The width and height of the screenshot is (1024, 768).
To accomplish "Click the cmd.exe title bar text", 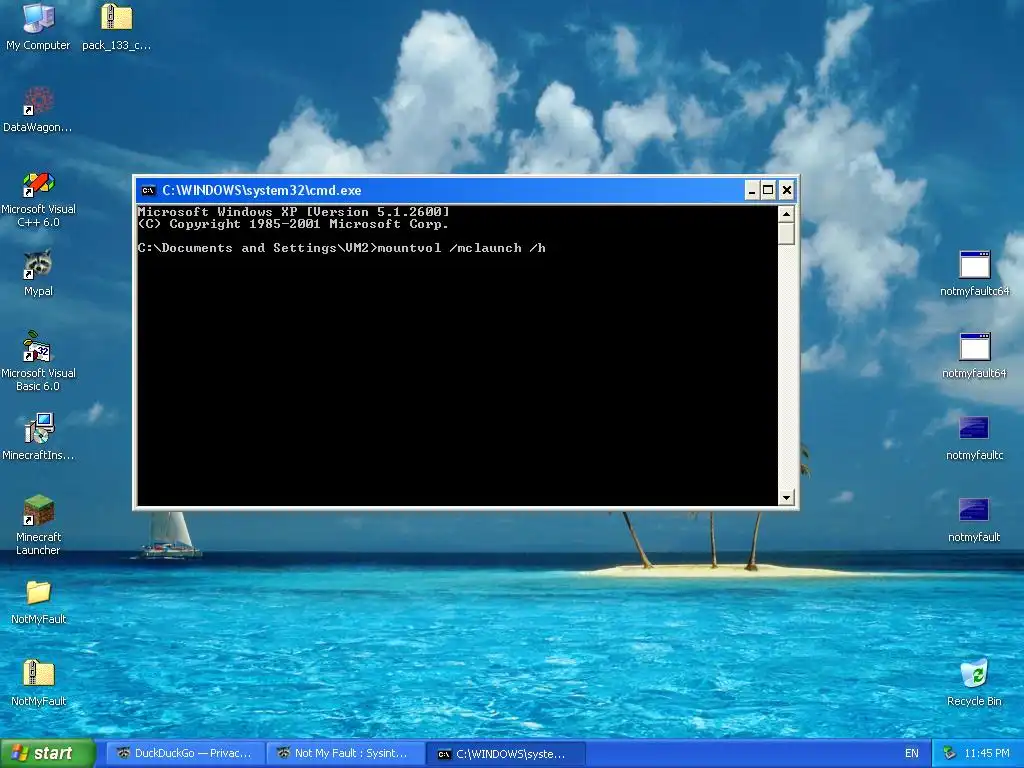I will click(261, 191).
